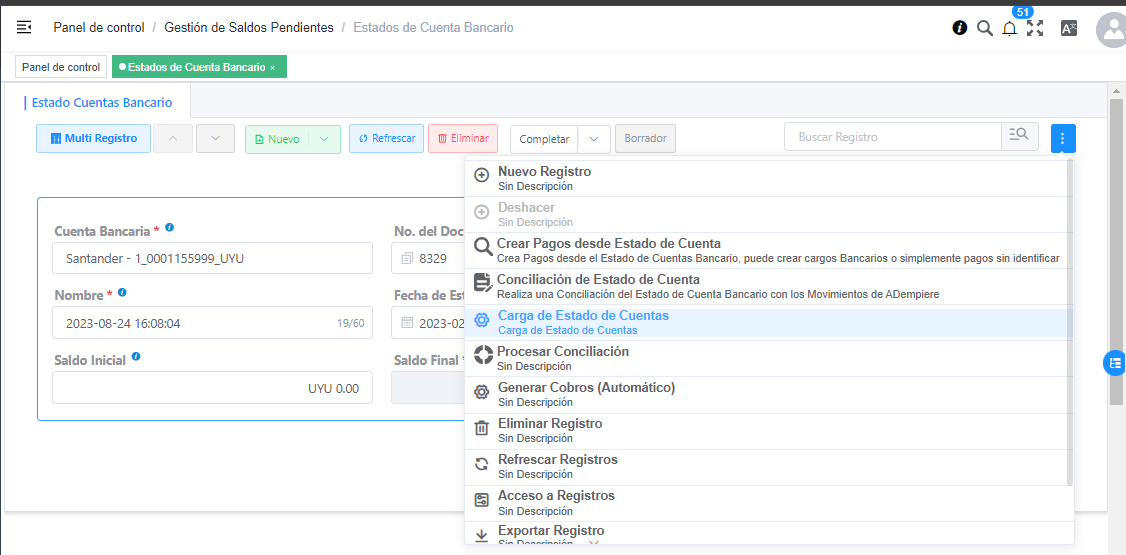Screen dimensions: 1126x555
Task: Click the Refrescar button
Action: click(386, 139)
